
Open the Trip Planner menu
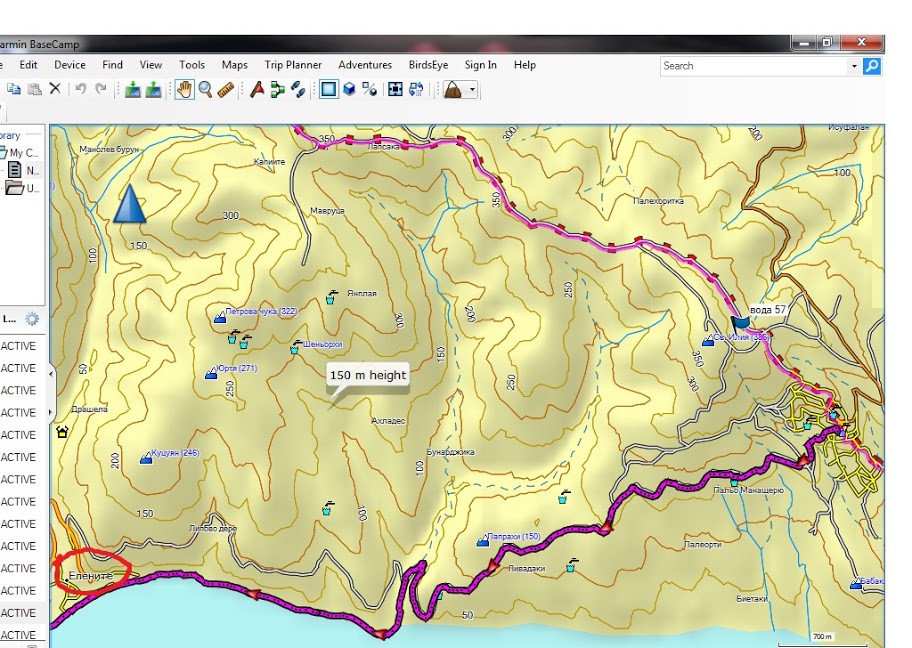tap(293, 65)
